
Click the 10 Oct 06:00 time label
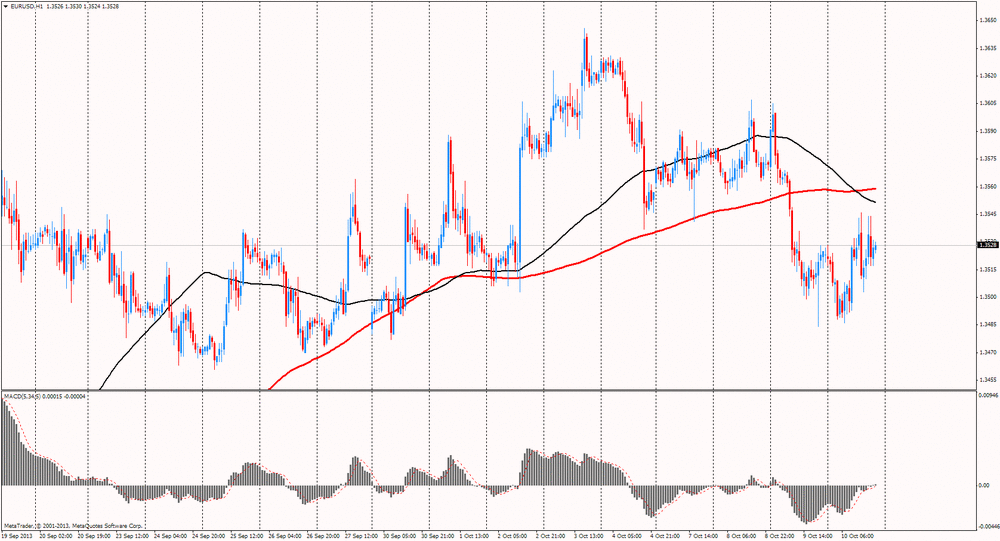click(858, 537)
